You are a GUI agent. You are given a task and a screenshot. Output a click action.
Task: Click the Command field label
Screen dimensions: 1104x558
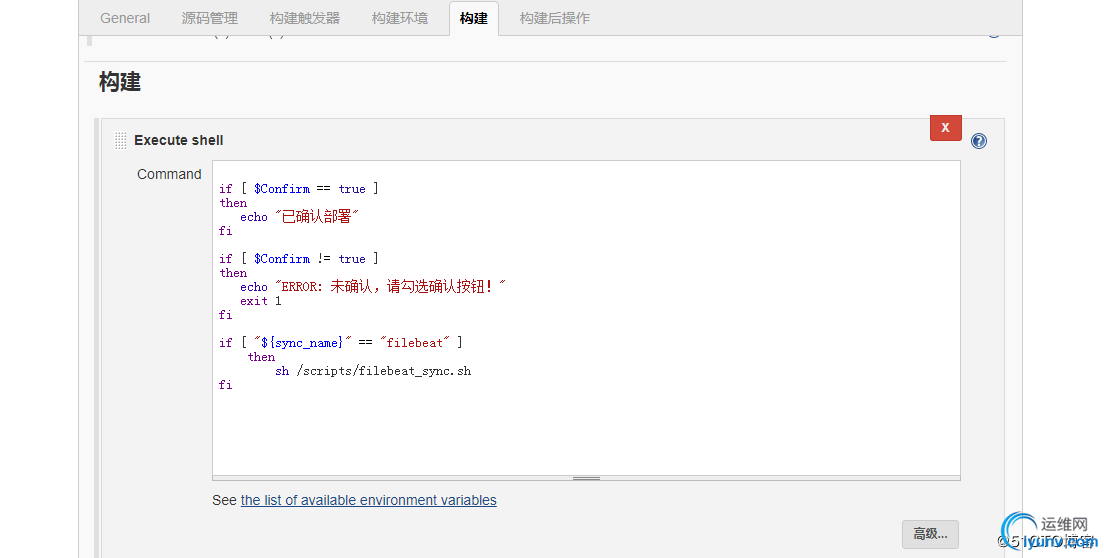[x=169, y=174]
